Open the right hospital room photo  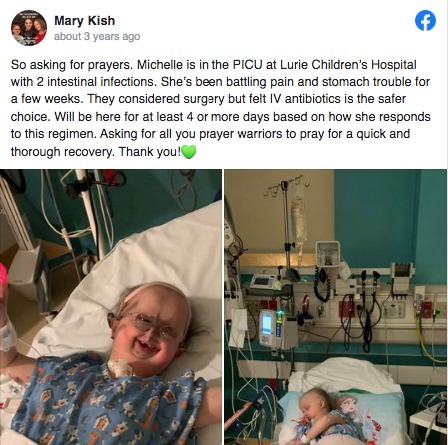(336, 307)
